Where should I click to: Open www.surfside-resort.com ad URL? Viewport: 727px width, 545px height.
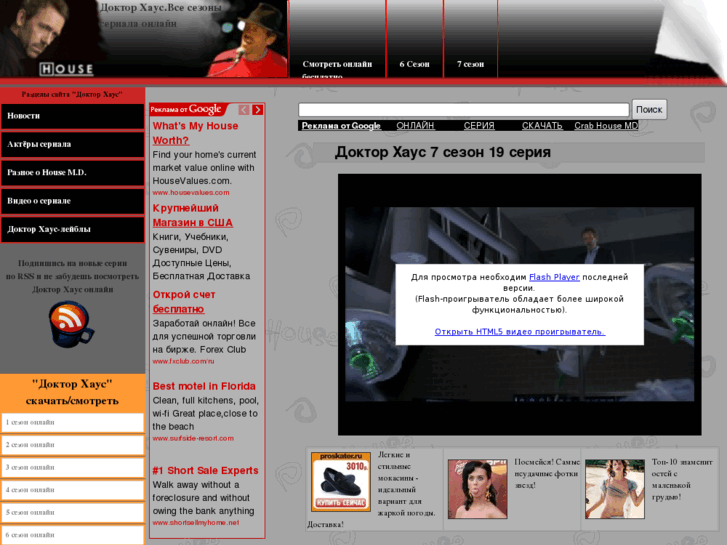click(193, 438)
